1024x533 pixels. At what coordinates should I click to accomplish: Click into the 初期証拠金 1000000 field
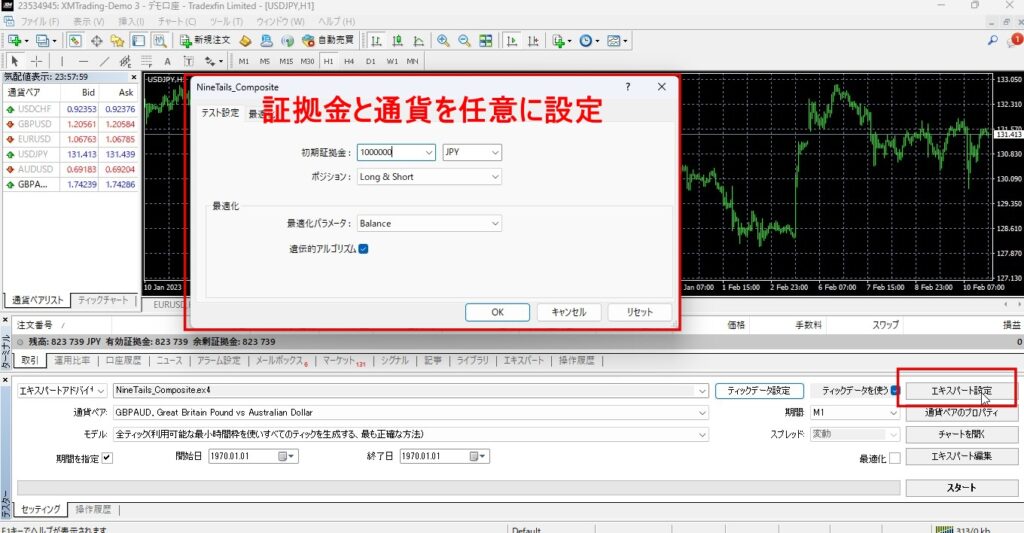390,152
